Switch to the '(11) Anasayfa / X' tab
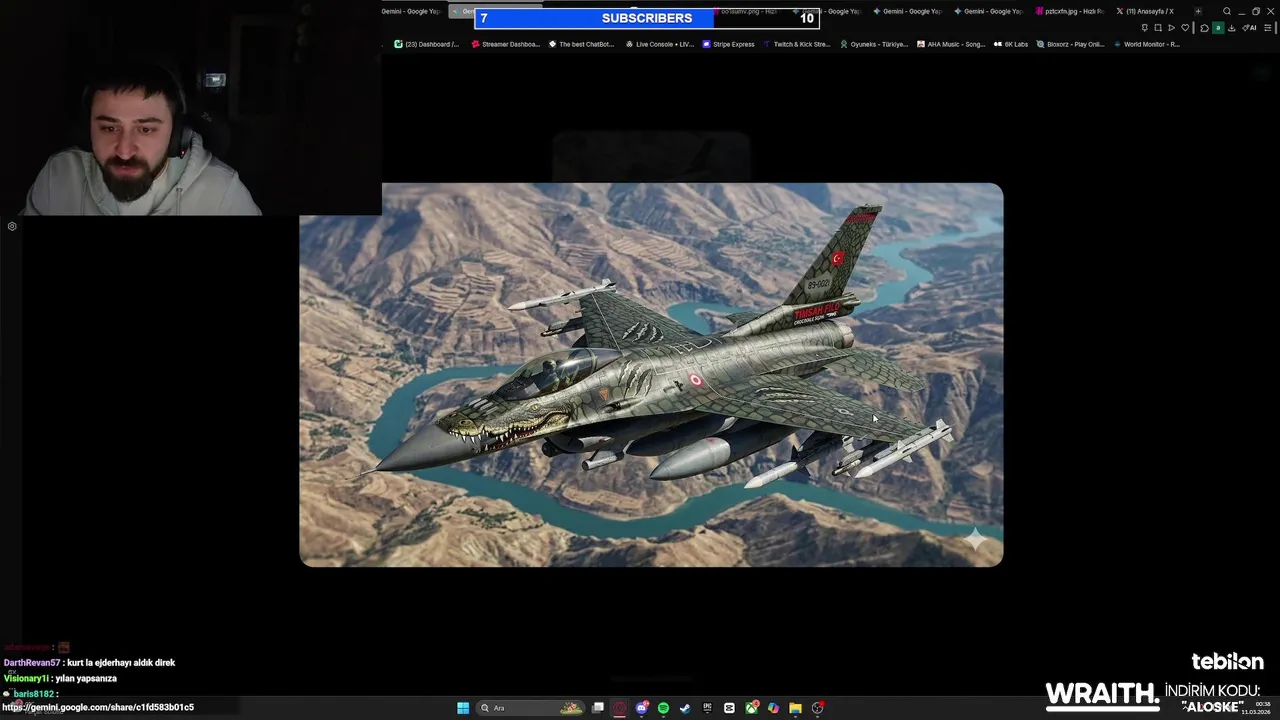 pyautogui.click(x=1147, y=11)
